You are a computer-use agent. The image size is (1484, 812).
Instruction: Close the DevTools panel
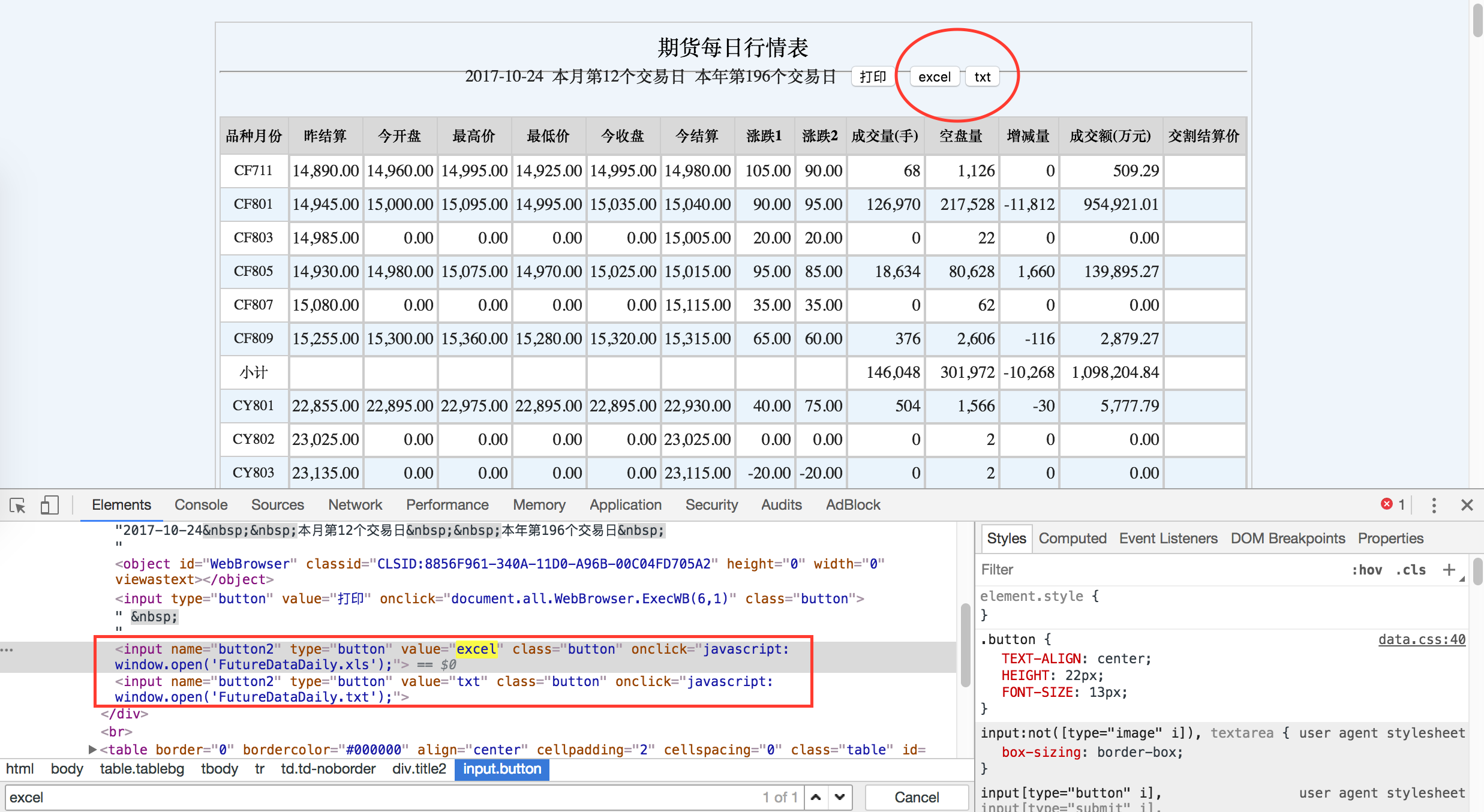point(1467,505)
